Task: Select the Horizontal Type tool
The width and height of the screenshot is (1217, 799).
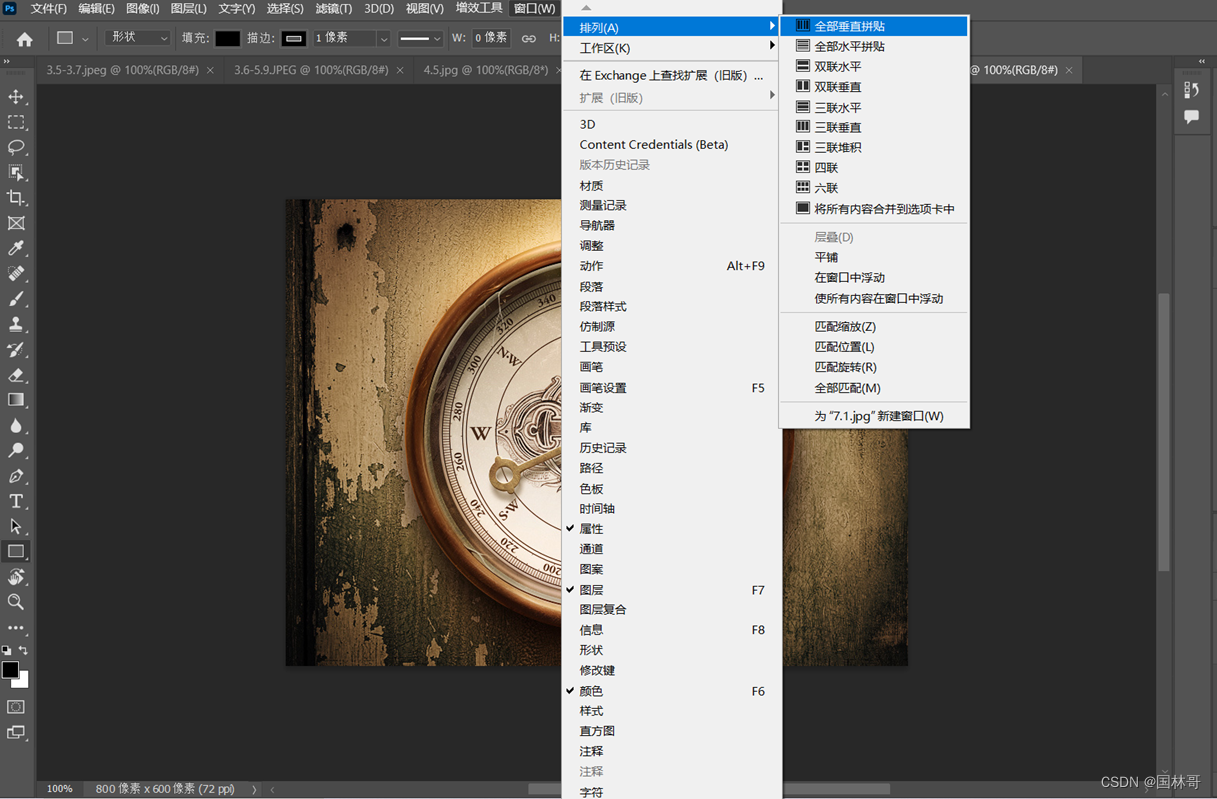Action: [16, 501]
